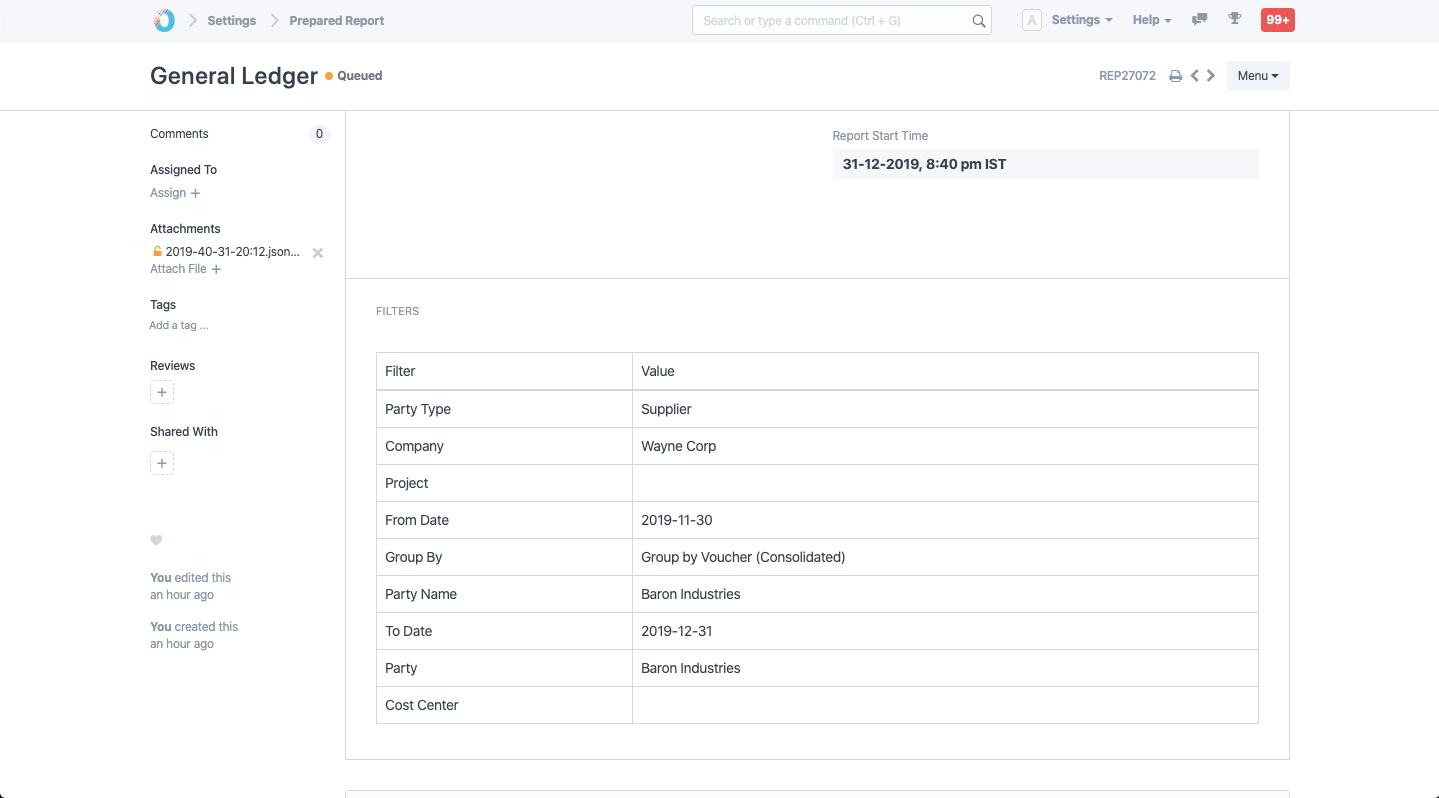Navigate to the previous report with the left chevron
This screenshot has width=1439, height=798.
[x=1193, y=75]
